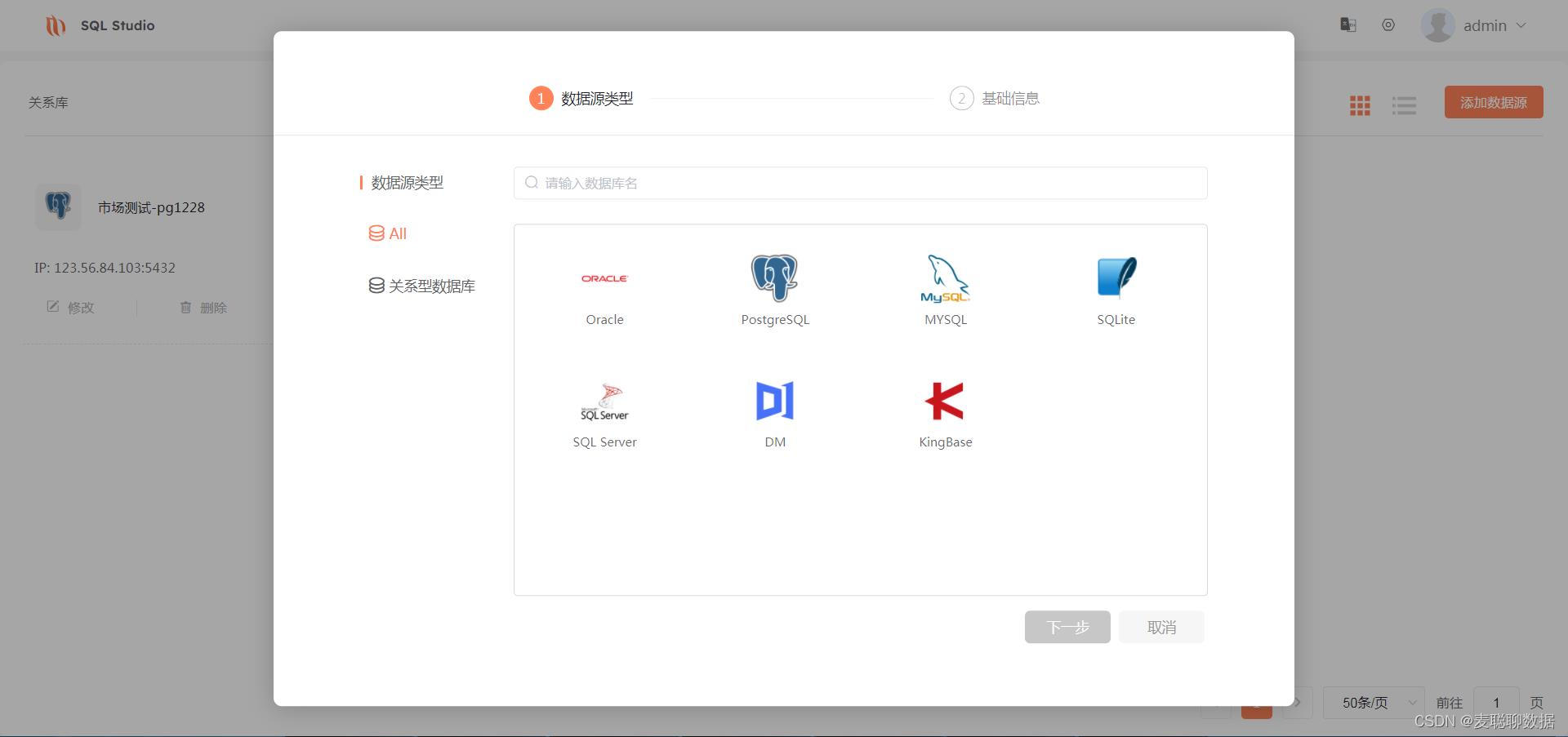The height and width of the screenshot is (737, 1568).
Task: Click the 下一步 next button
Action: (x=1067, y=627)
